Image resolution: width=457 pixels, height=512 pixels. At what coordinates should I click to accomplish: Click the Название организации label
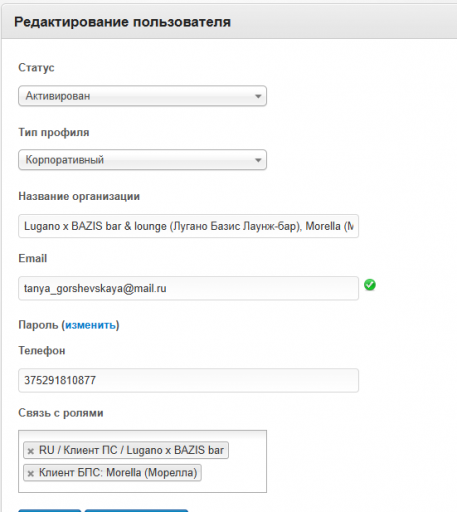click(79, 196)
